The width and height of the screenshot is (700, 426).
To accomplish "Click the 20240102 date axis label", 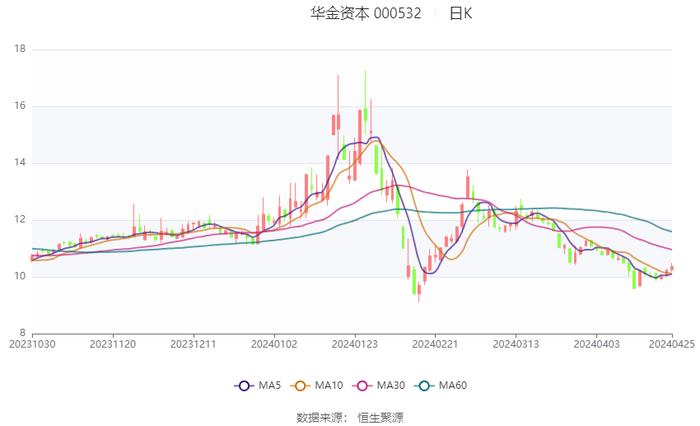I will (x=274, y=344).
